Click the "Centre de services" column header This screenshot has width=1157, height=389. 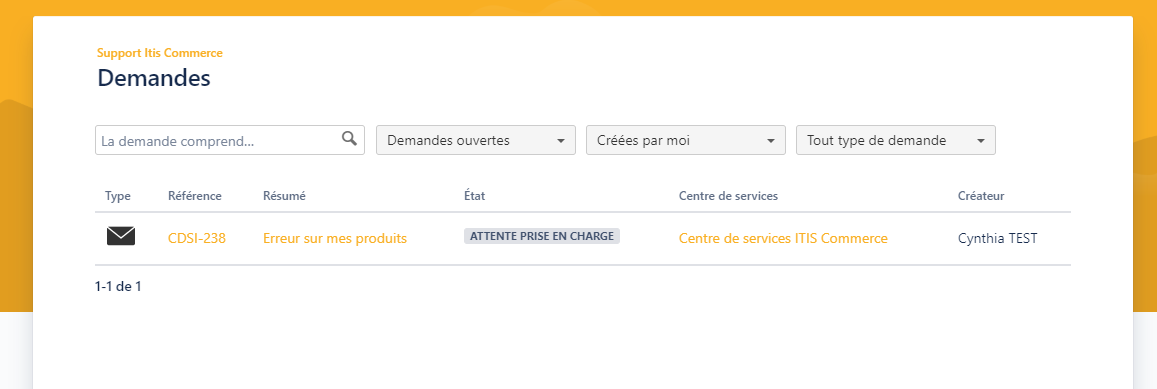(x=728, y=196)
